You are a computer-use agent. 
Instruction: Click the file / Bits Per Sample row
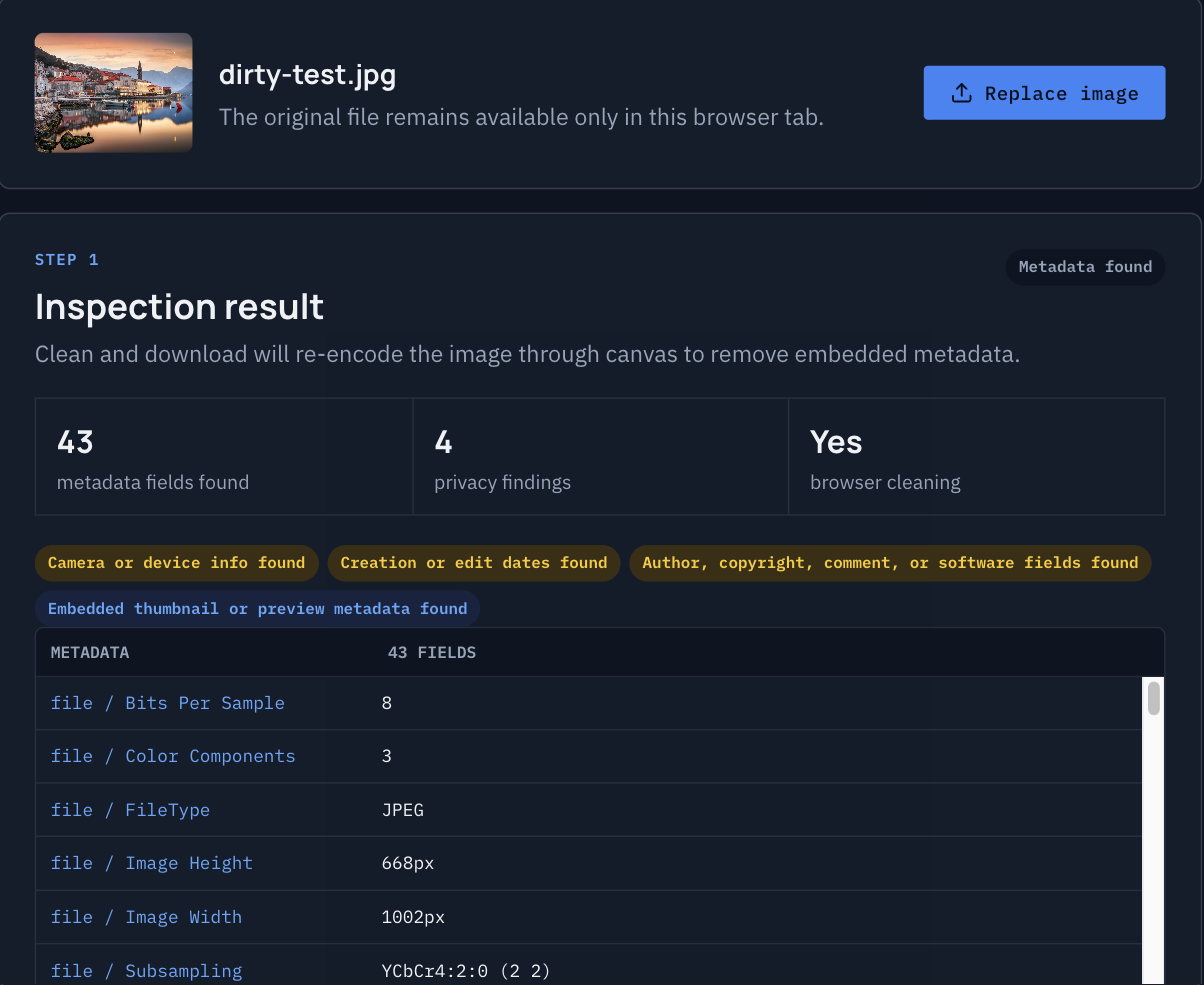tap(589, 703)
